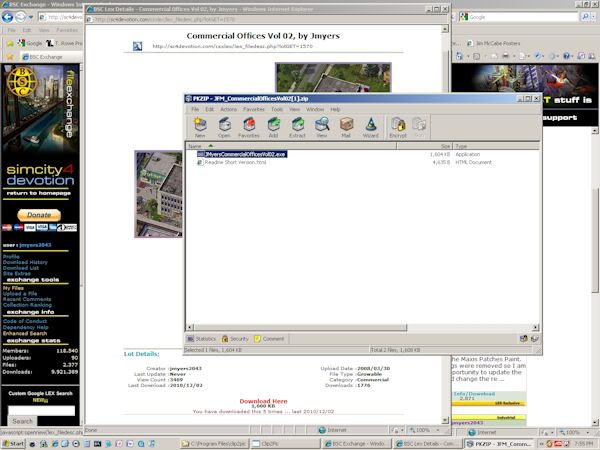
Task: Open the Site Extras link in sidebar
Action: click(16, 274)
